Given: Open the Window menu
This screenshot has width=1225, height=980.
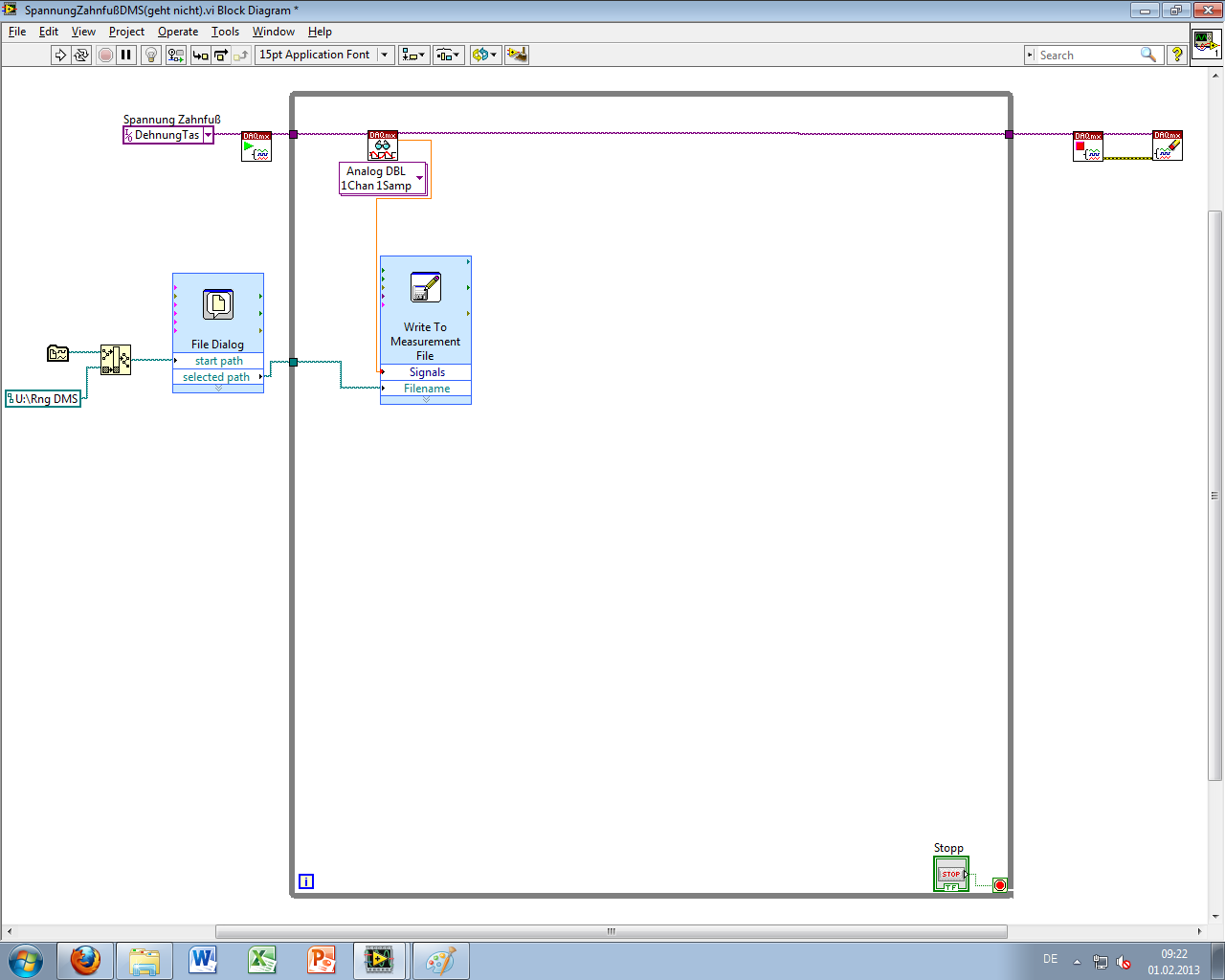Looking at the screenshot, I should [274, 32].
